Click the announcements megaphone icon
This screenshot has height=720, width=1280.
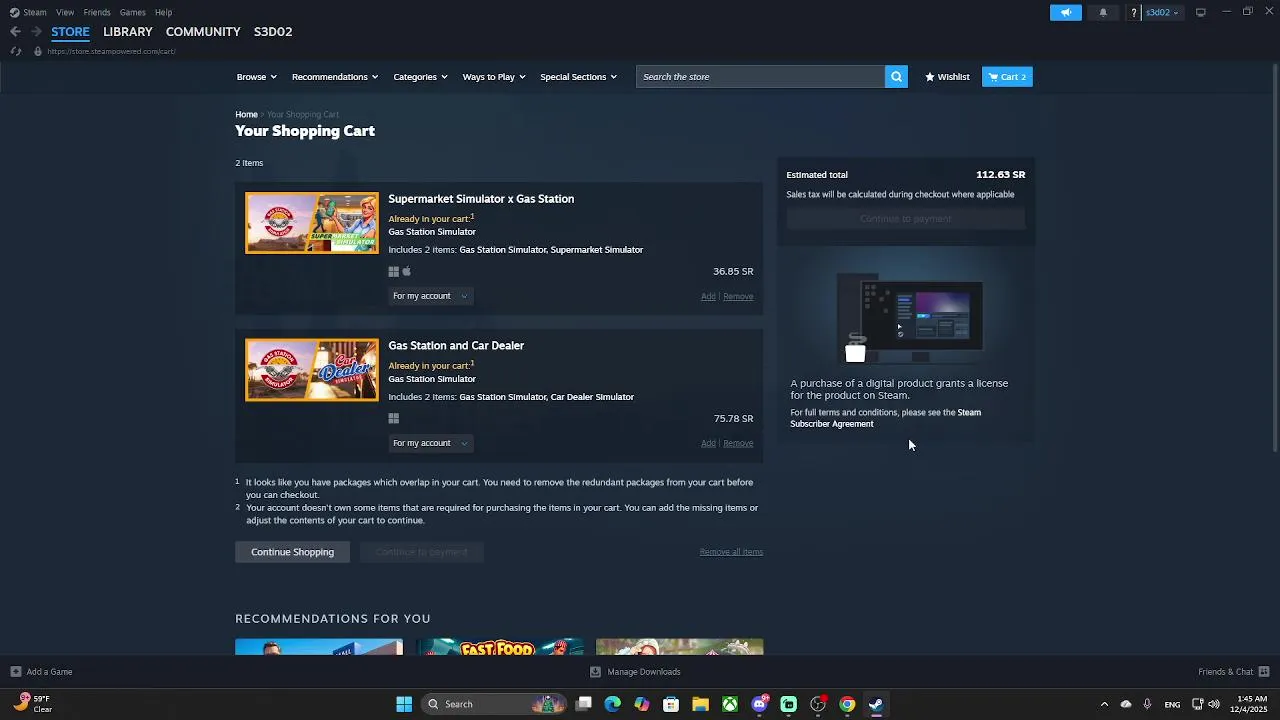coord(1066,12)
